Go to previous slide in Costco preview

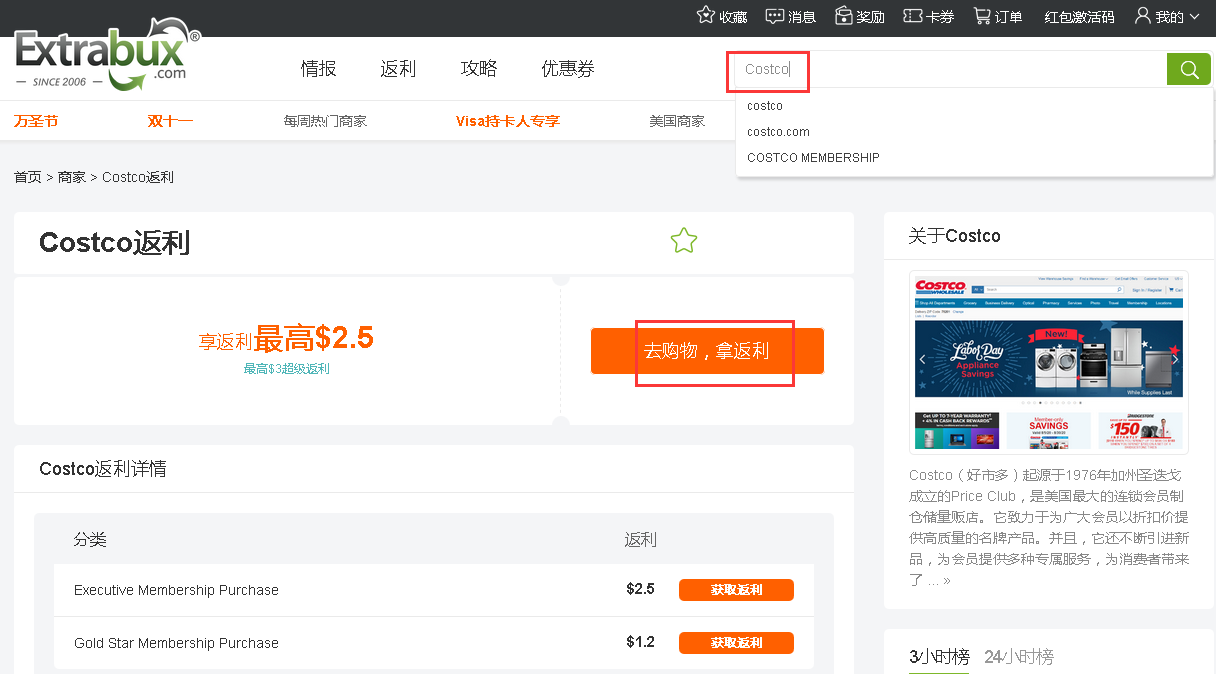pyautogui.click(x=922, y=360)
